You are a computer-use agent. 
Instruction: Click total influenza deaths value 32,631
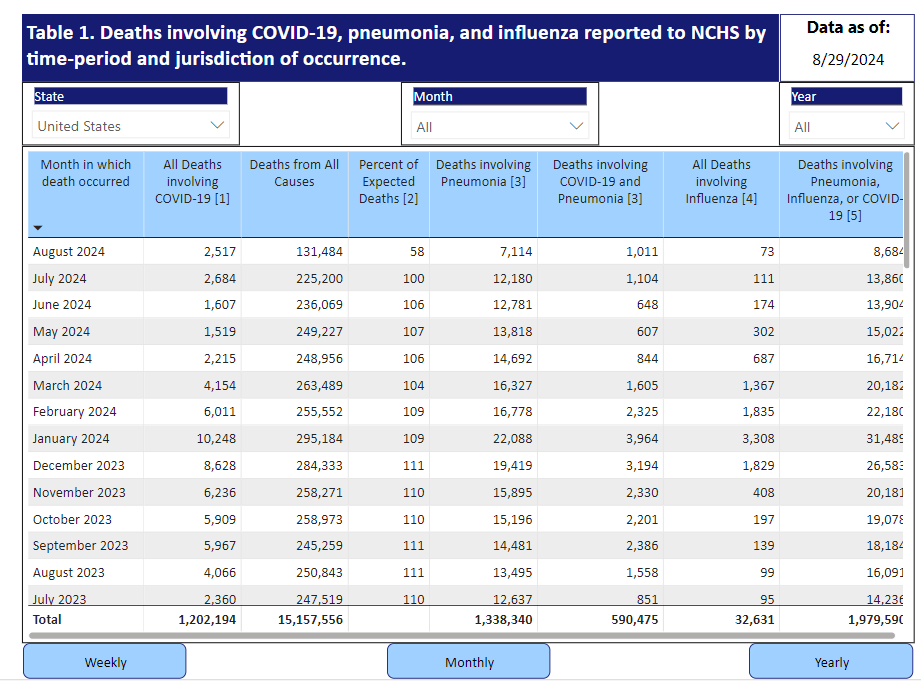[755, 619]
